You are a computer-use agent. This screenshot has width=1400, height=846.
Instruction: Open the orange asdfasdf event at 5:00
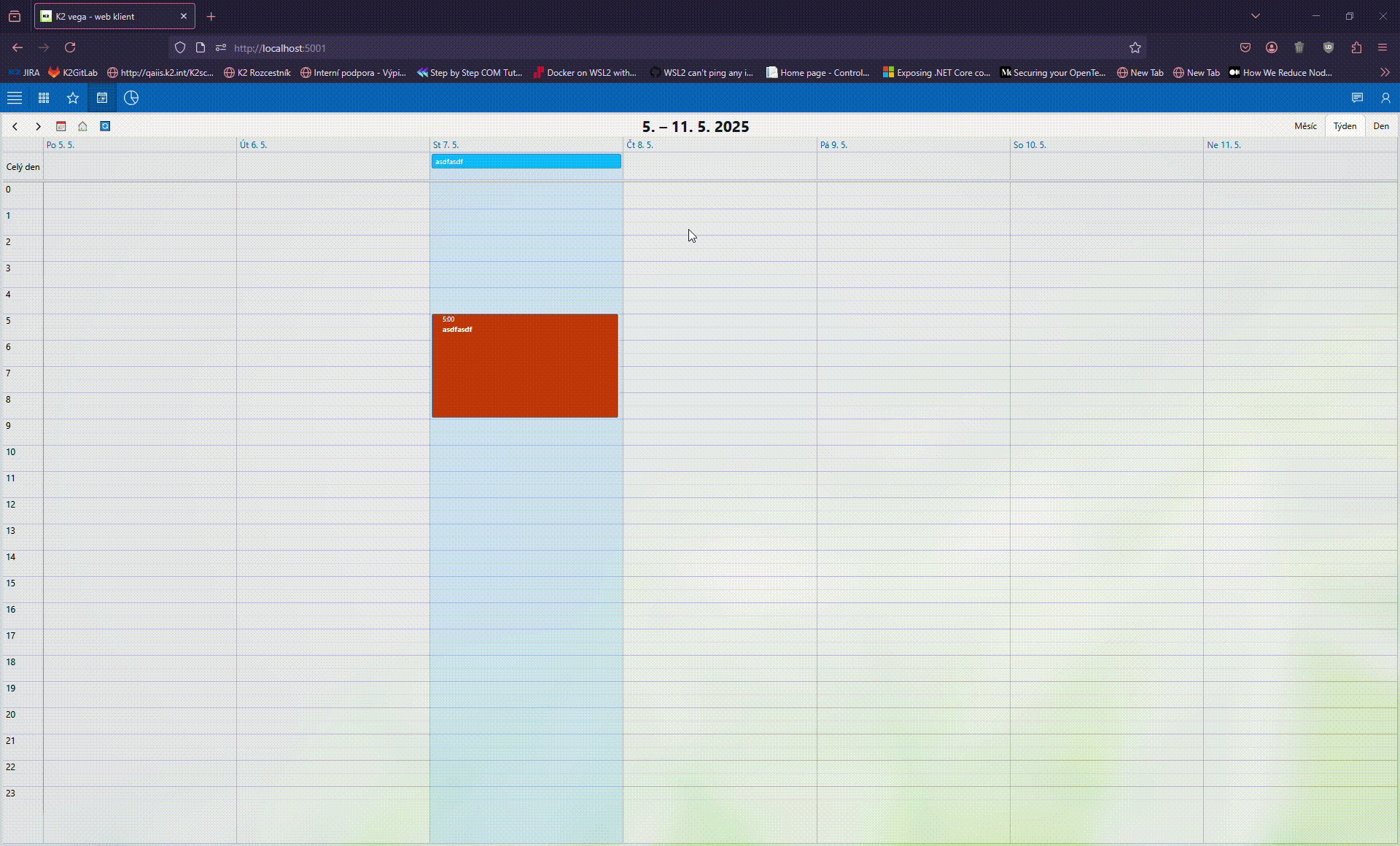coord(524,365)
